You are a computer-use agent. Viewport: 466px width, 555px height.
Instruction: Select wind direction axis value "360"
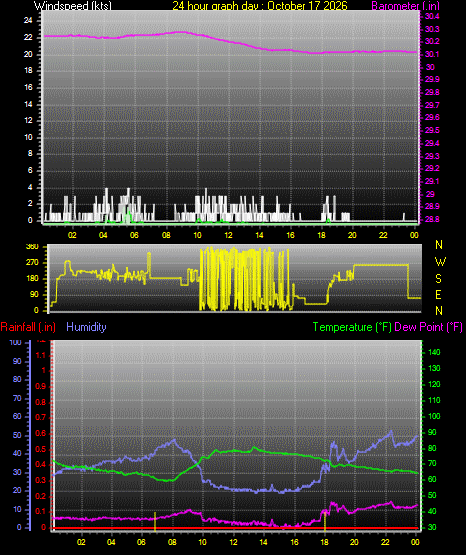pos(32,247)
